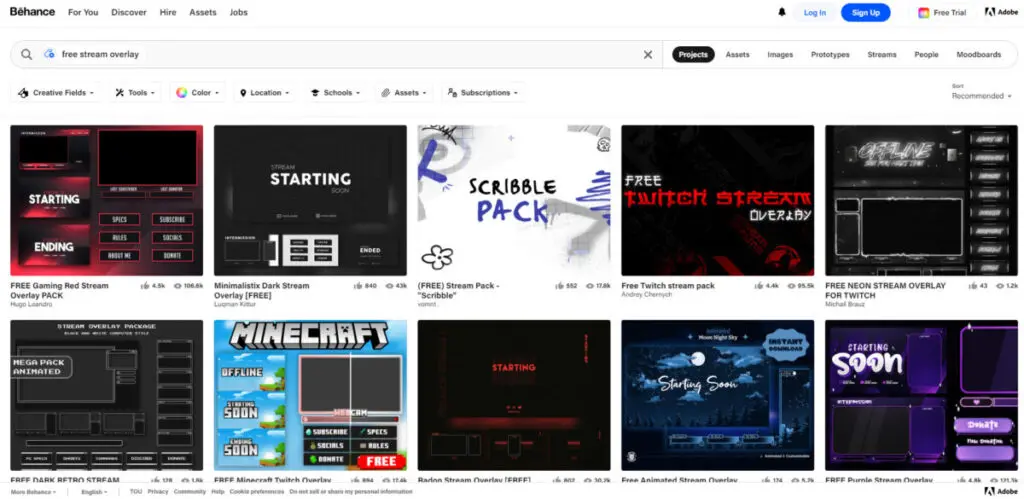Open the Privacy footer link
The height and width of the screenshot is (499, 1024).
click(x=158, y=492)
